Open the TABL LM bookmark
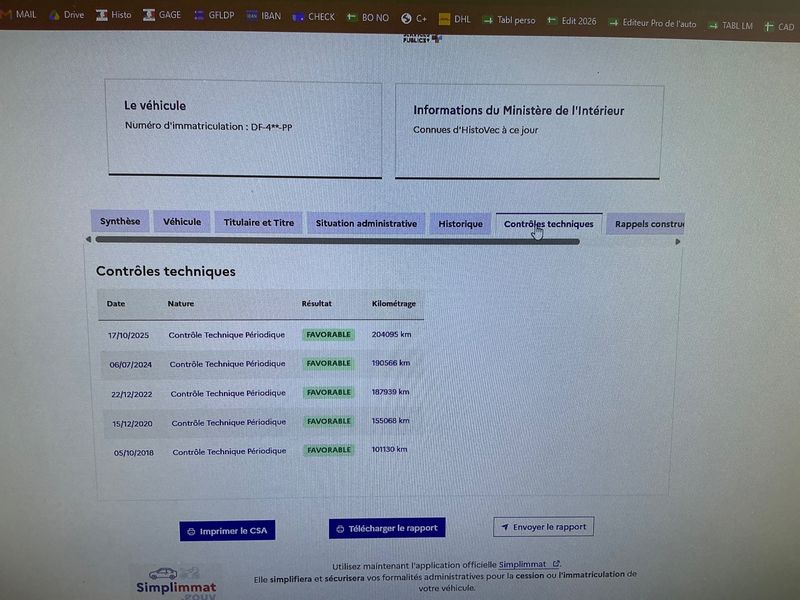 pyautogui.click(x=731, y=26)
